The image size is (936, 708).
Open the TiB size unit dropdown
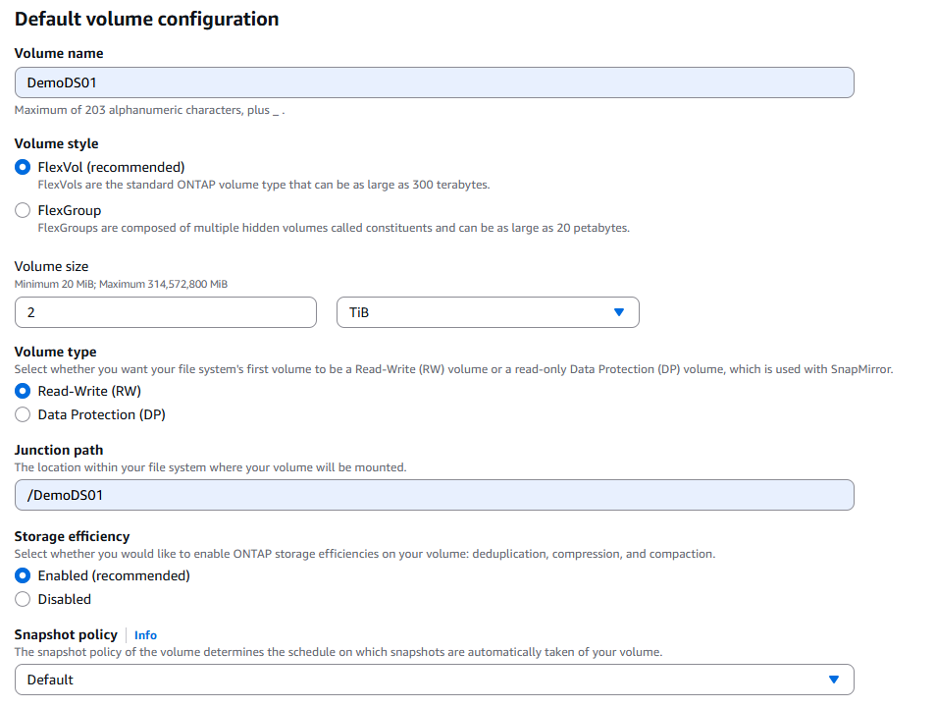pos(487,313)
